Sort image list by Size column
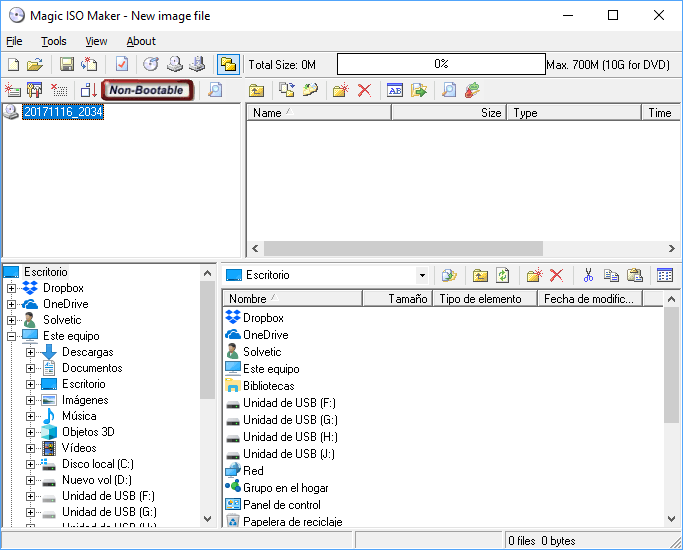Viewport: 683px width, 550px height. [449, 113]
